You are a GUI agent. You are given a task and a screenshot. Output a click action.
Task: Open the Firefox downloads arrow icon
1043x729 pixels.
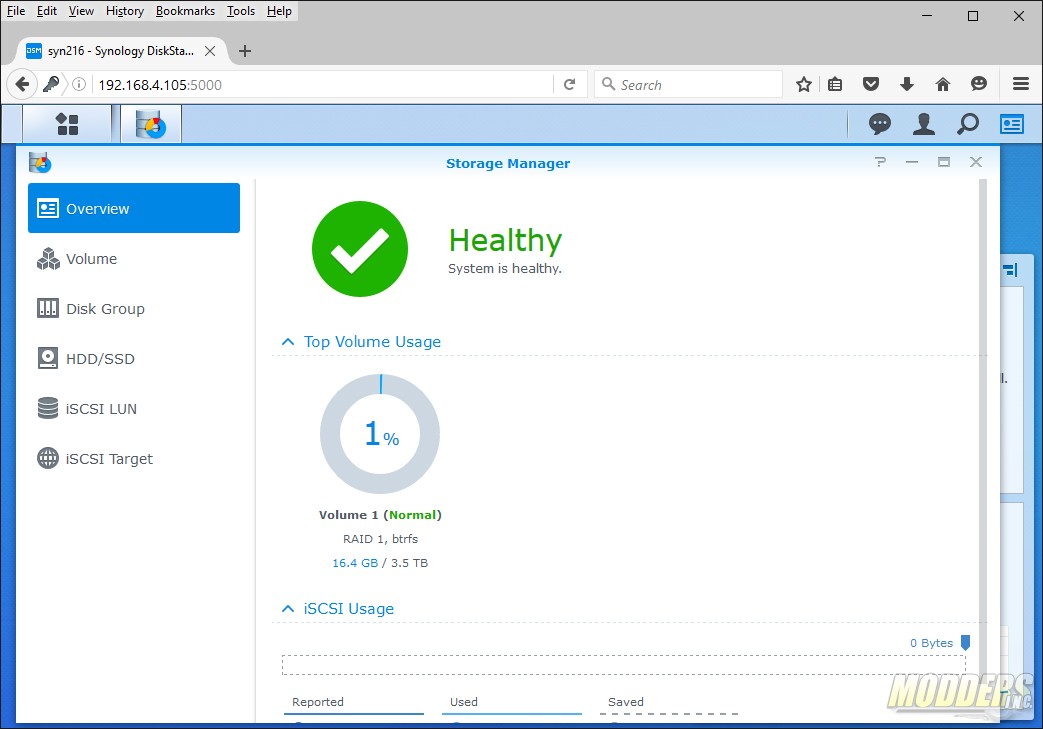907,84
